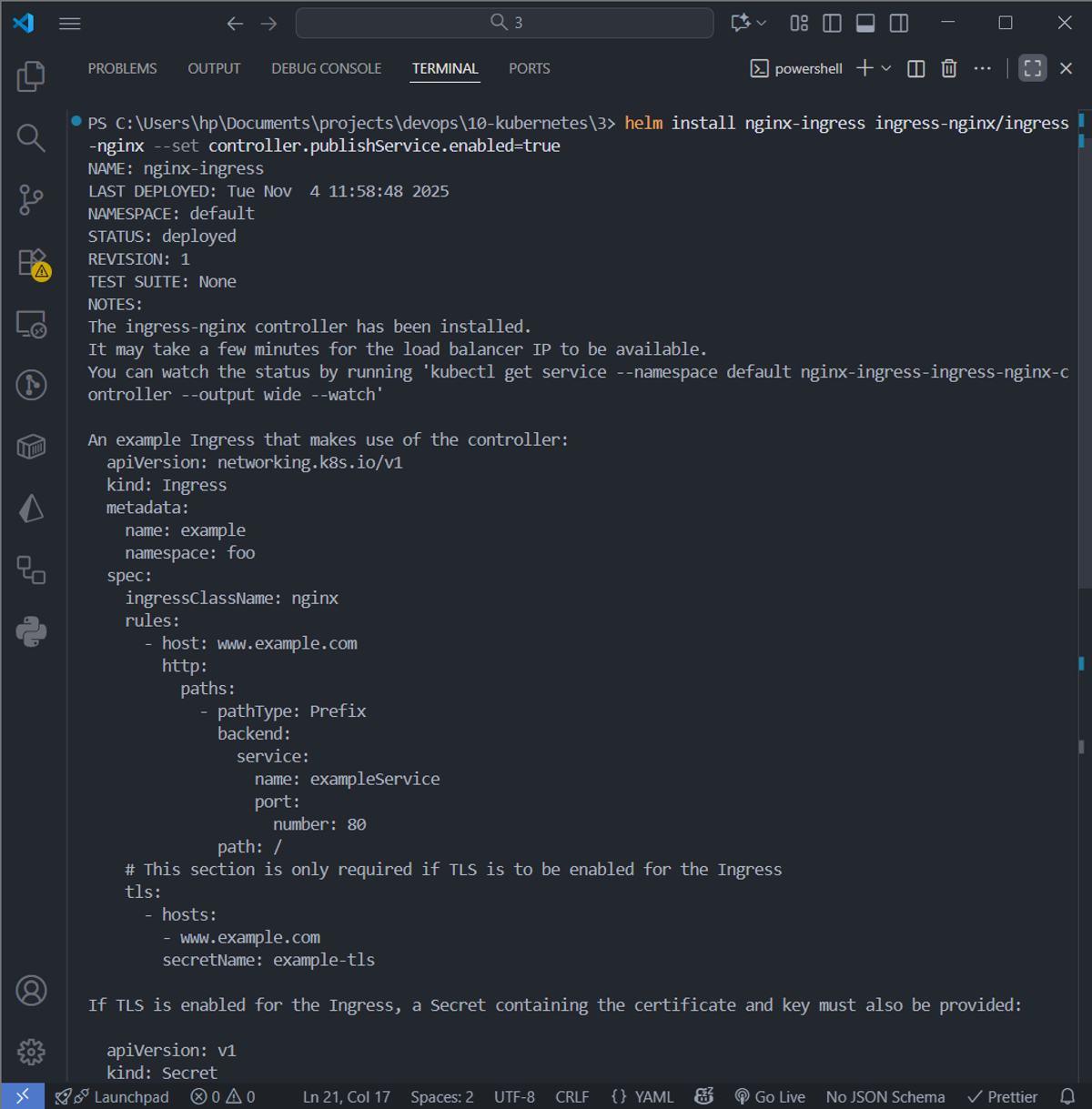Switch to the DEBUG CONSOLE tab

[x=326, y=68]
